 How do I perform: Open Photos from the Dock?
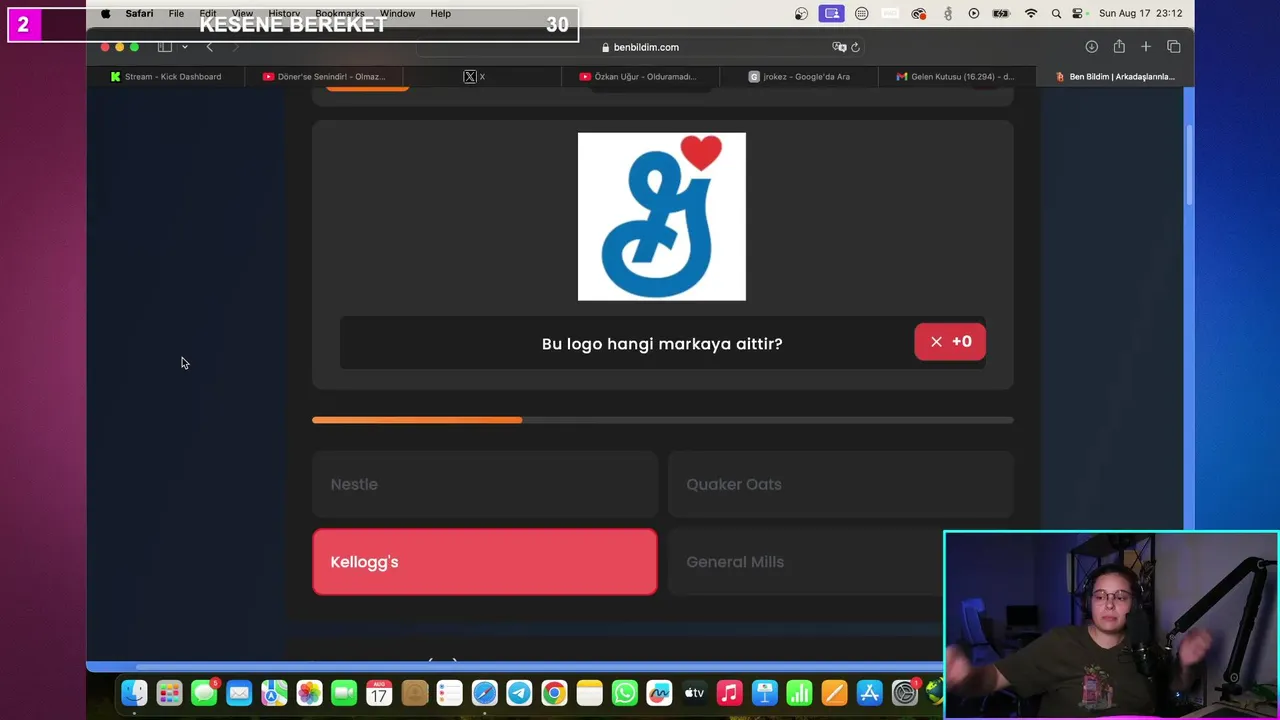click(309, 693)
